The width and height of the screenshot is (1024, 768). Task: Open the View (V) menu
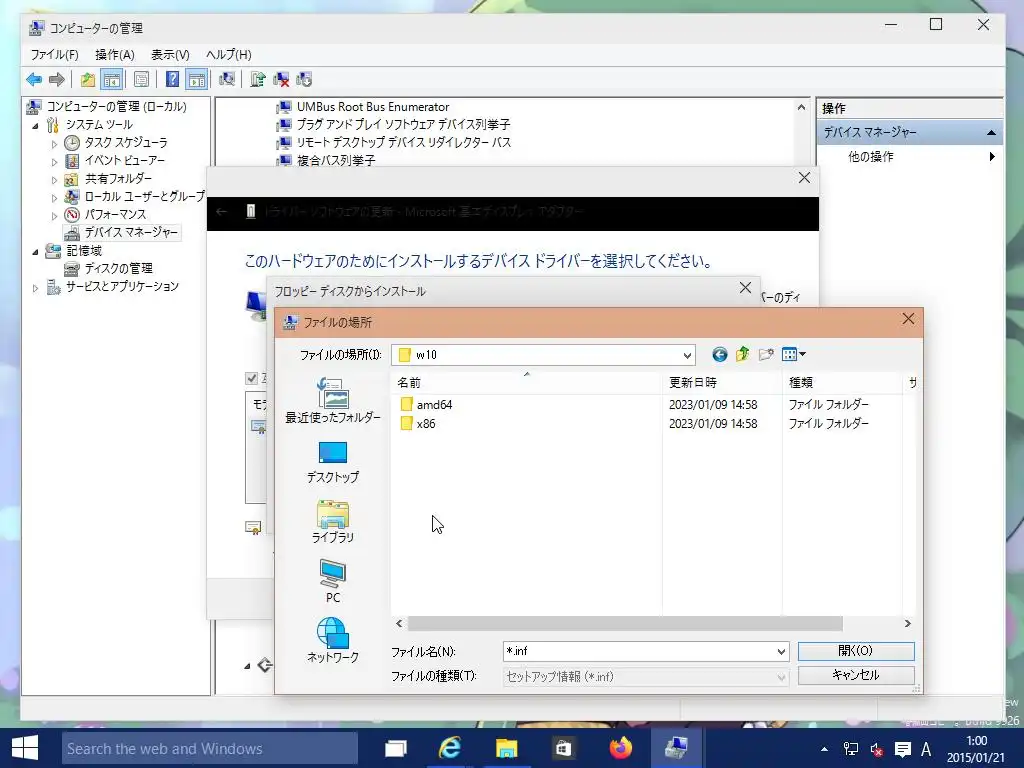coord(170,55)
